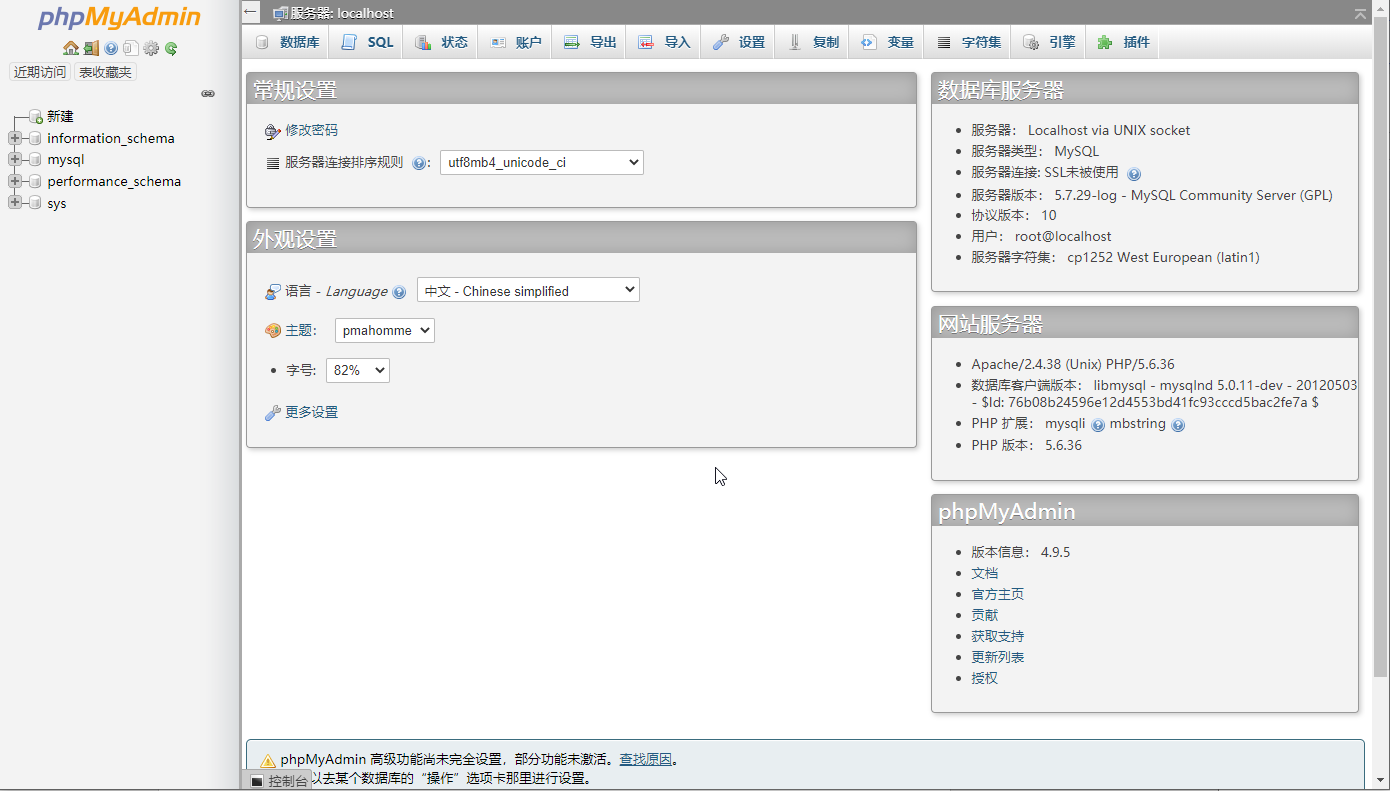This screenshot has height=791, width=1390.
Task: Open the 数据库 tab
Action: point(286,42)
